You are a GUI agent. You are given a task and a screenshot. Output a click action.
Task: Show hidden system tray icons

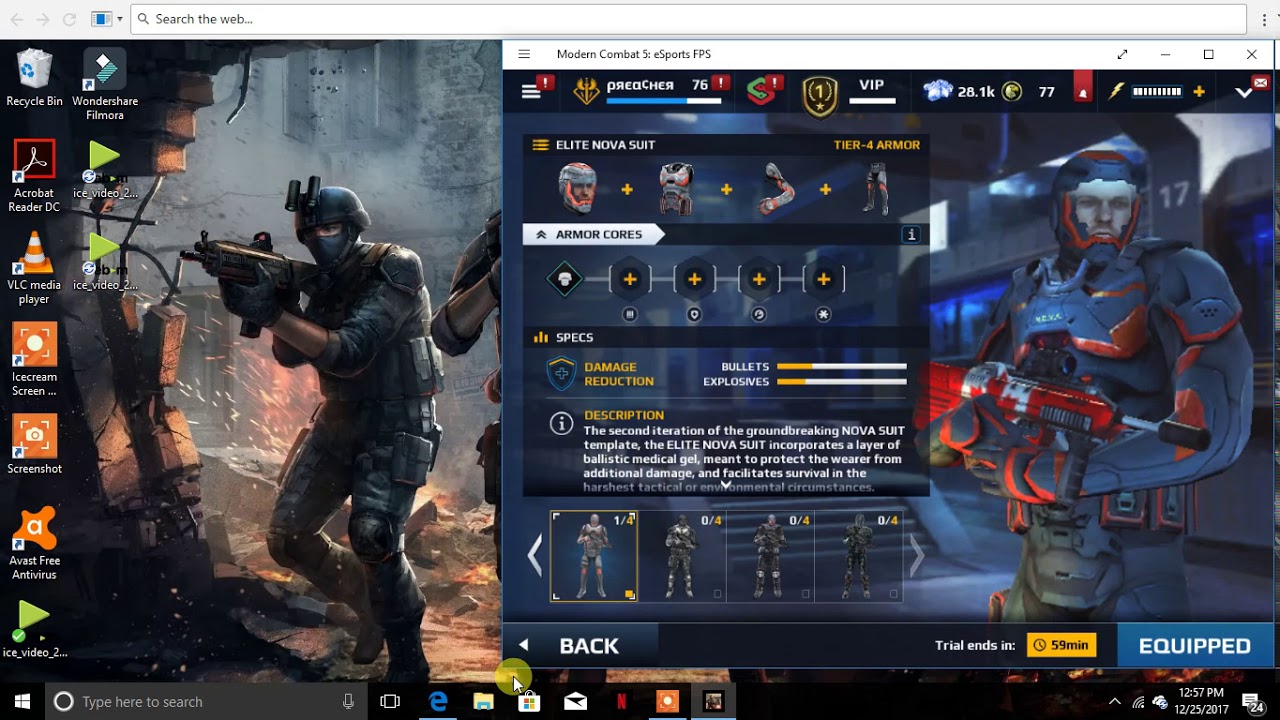[1115, 701]
